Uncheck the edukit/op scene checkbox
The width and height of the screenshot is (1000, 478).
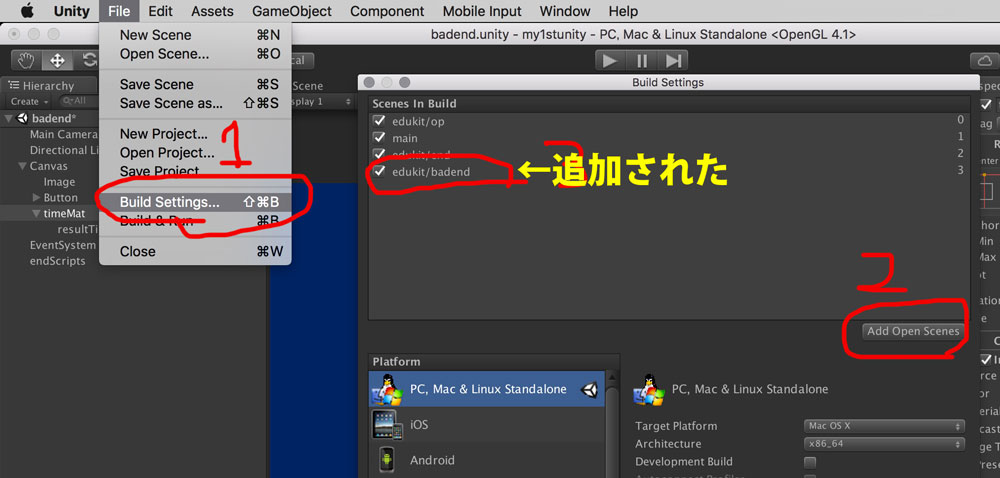tap(379, 120)
